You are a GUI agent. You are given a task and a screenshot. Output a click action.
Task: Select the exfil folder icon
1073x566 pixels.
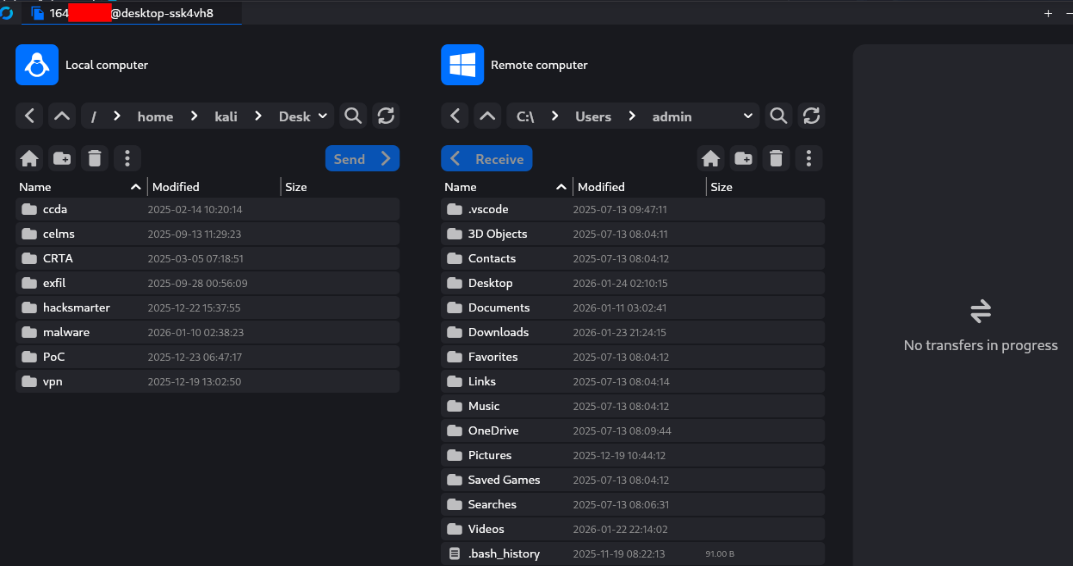(x=29, y=283)
